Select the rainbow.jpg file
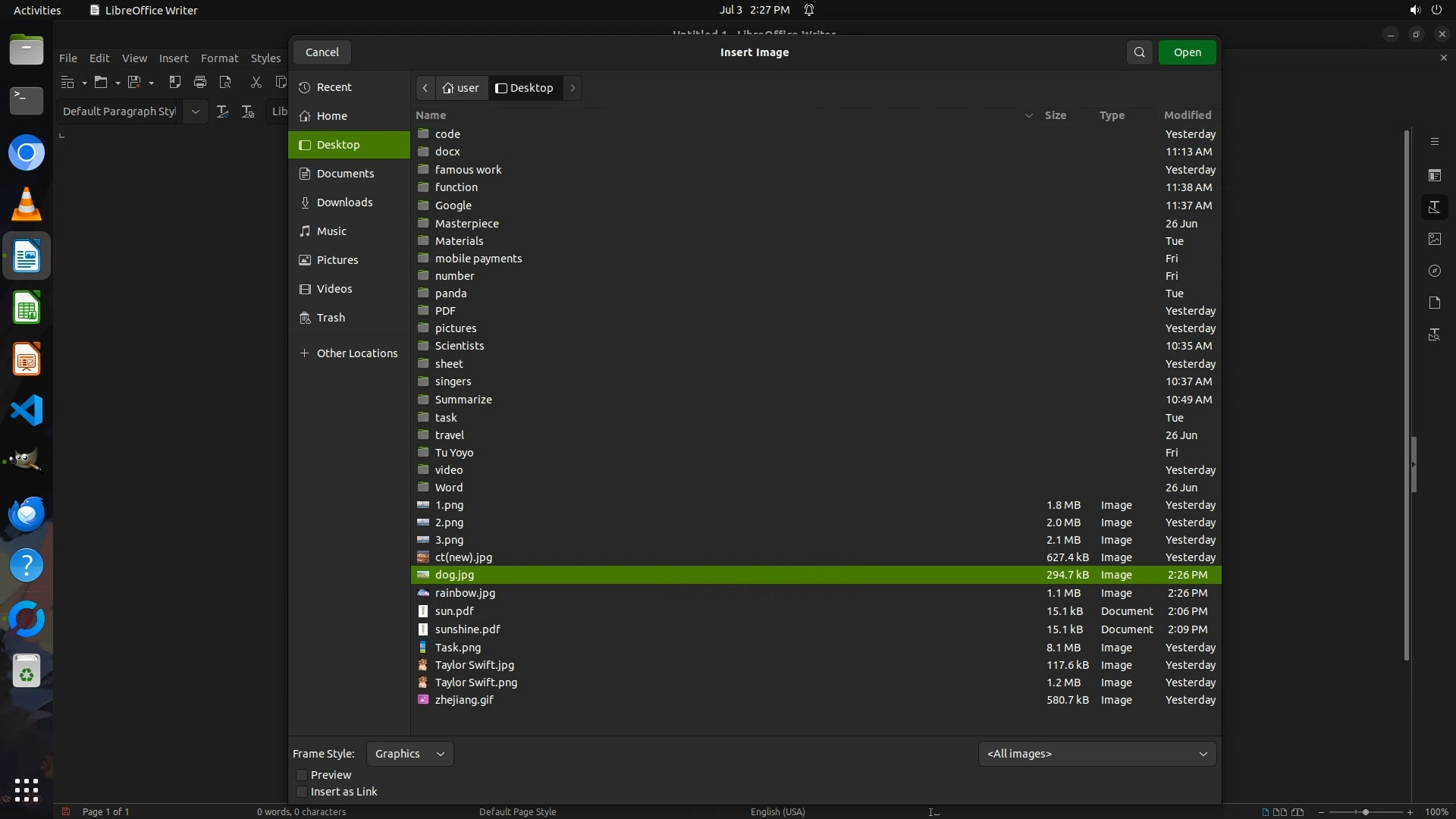This screenshot has width=1456, height=819. pyautogui.click(x=465, y=593)
